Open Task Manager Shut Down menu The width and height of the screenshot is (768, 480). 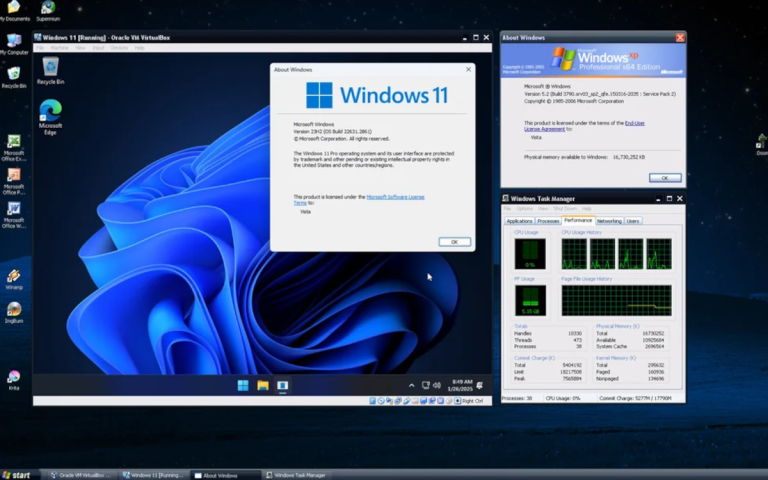click(565, 209)
